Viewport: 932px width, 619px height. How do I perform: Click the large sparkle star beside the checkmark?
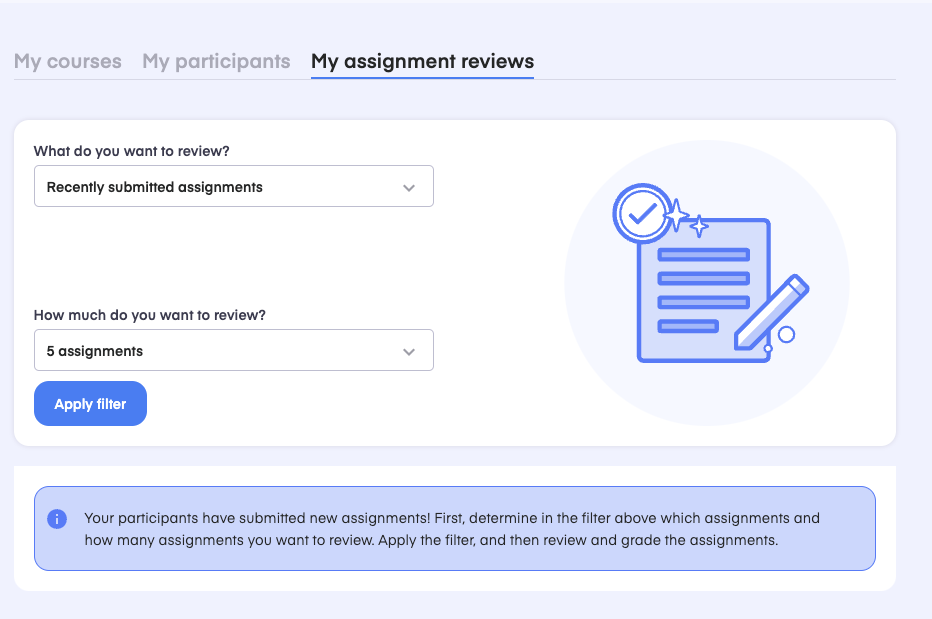coord(677,214)
